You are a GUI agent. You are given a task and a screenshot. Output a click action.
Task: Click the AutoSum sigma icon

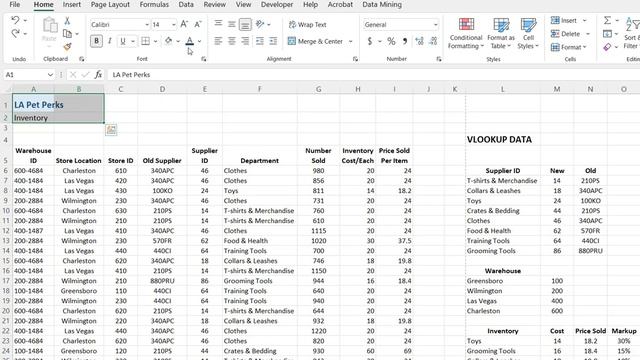[x=607, y=20]
